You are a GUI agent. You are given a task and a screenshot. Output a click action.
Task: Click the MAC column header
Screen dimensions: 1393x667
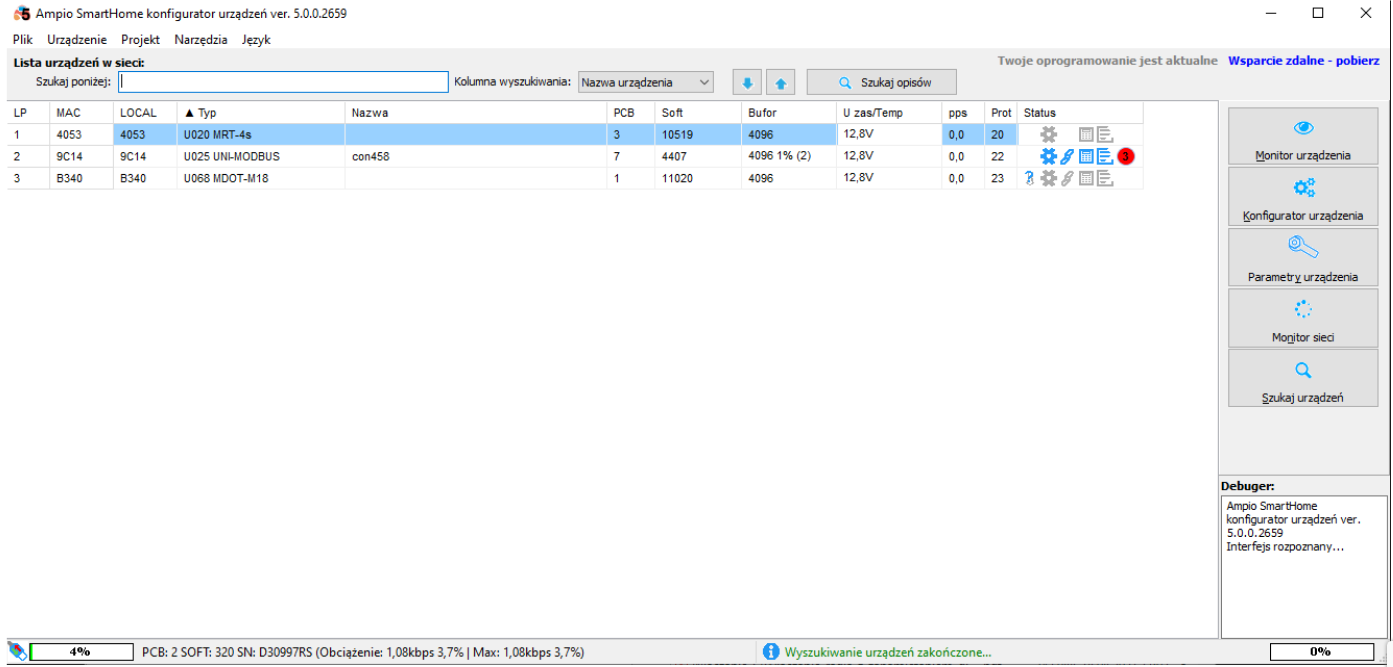81,113
